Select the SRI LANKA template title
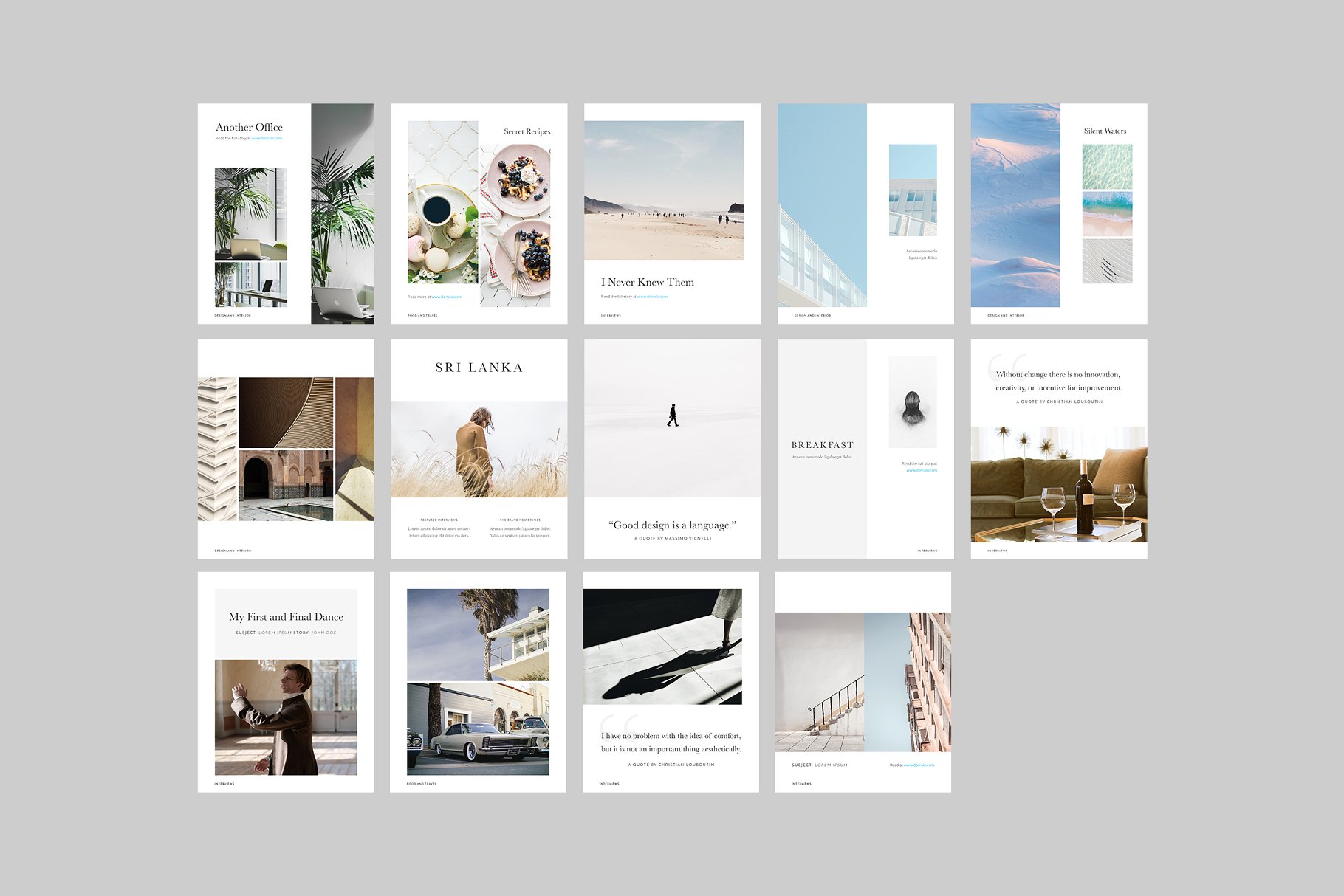Image resolution: width=1344 pixels, height=896 pixels. pyautogui.click(x=479, y=368)
